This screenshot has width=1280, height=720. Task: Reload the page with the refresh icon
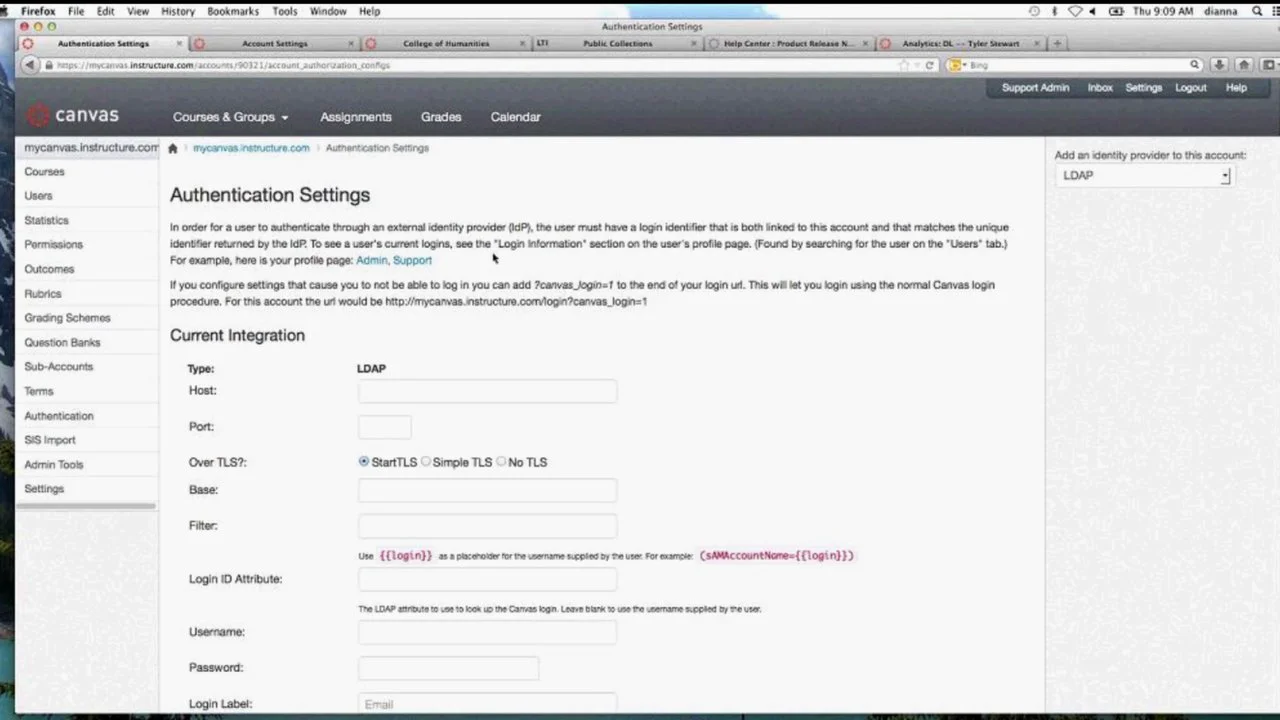pyautogui.click(x=929, y=65)
